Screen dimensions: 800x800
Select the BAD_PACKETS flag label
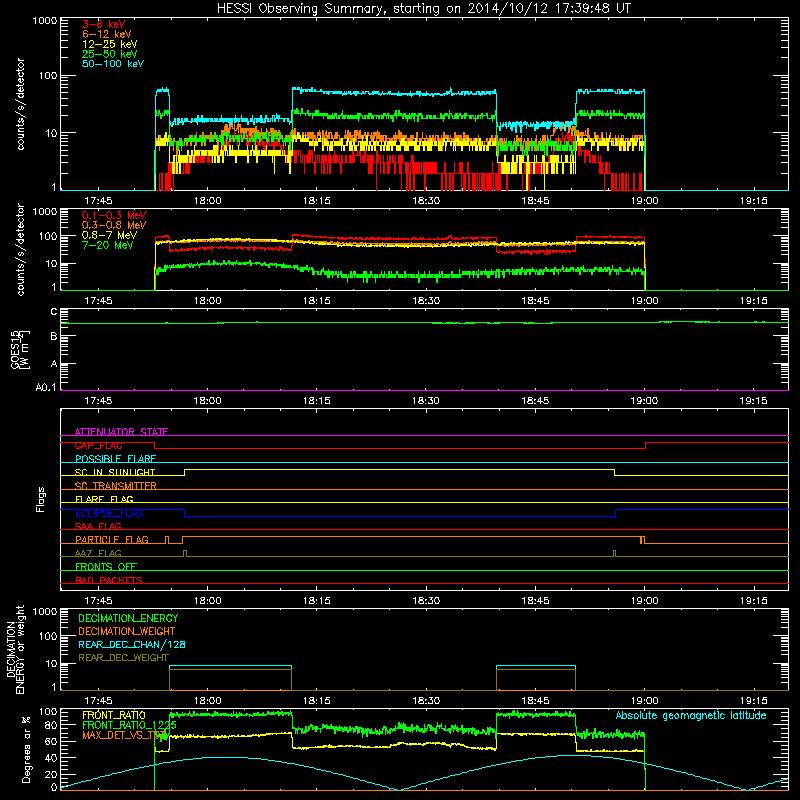pos(109,580)
